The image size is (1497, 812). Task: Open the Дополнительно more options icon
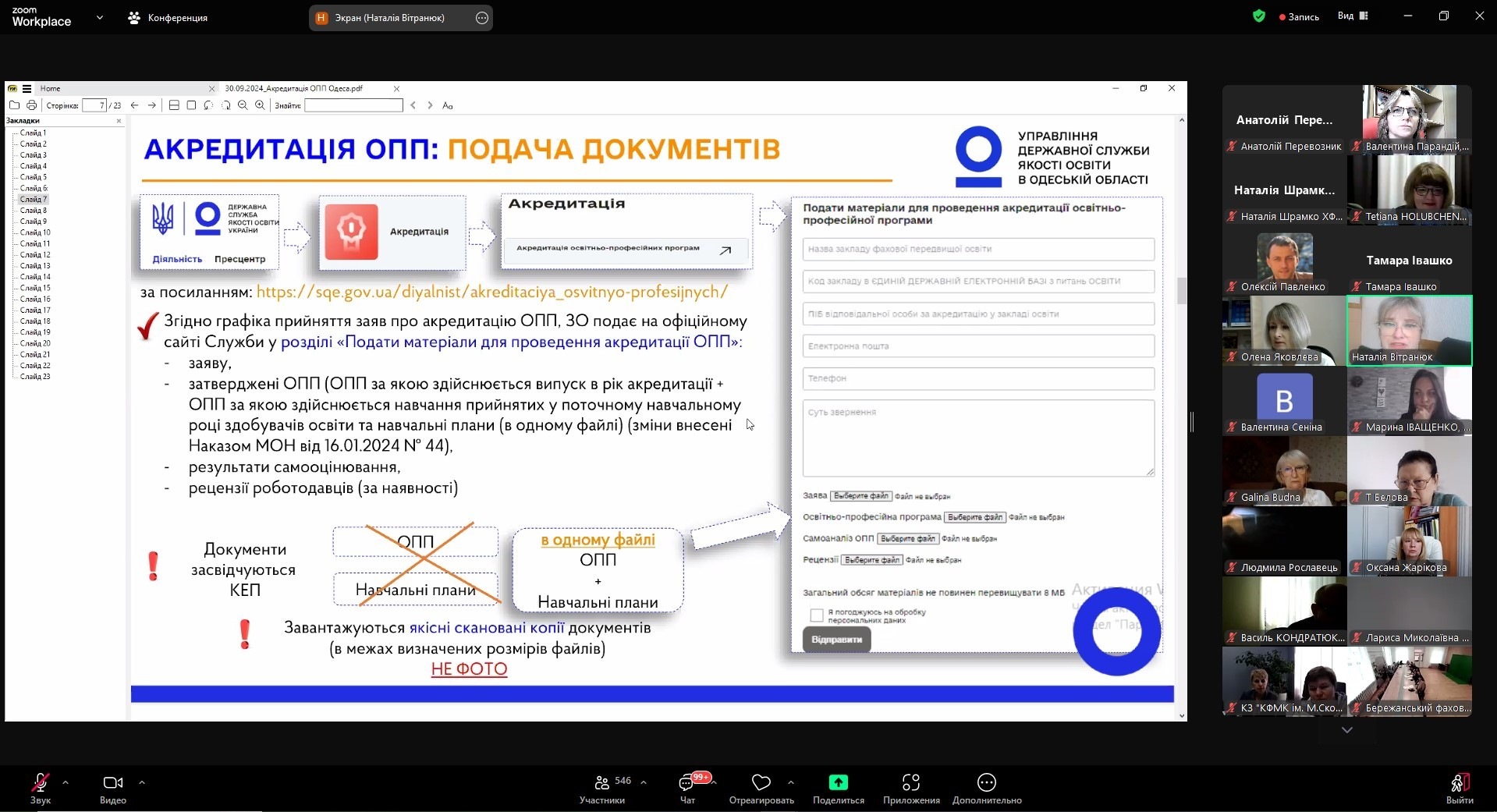986,782
